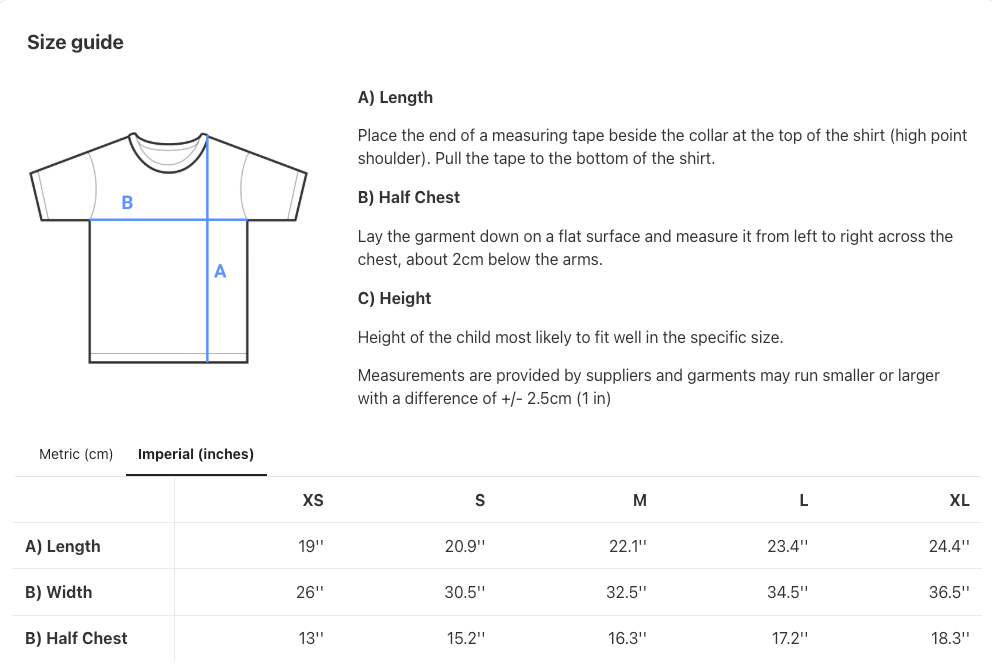The height and width of the screenshot is (667, 992).
Task: Click the Size guide heading
Action: point(75,42)
